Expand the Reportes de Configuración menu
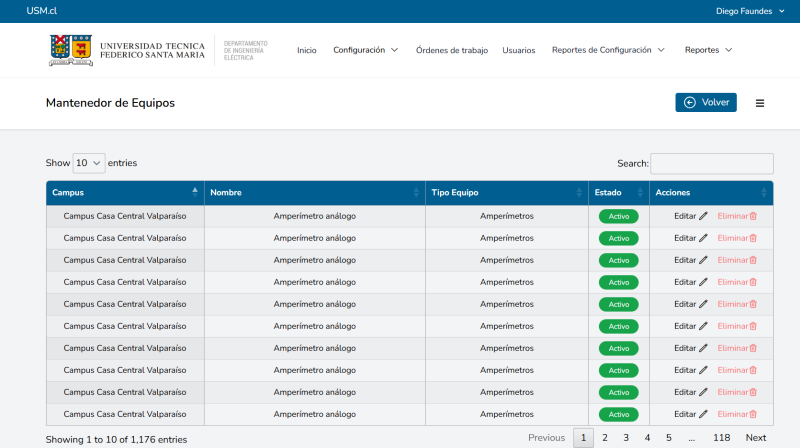 coord(608,50)
